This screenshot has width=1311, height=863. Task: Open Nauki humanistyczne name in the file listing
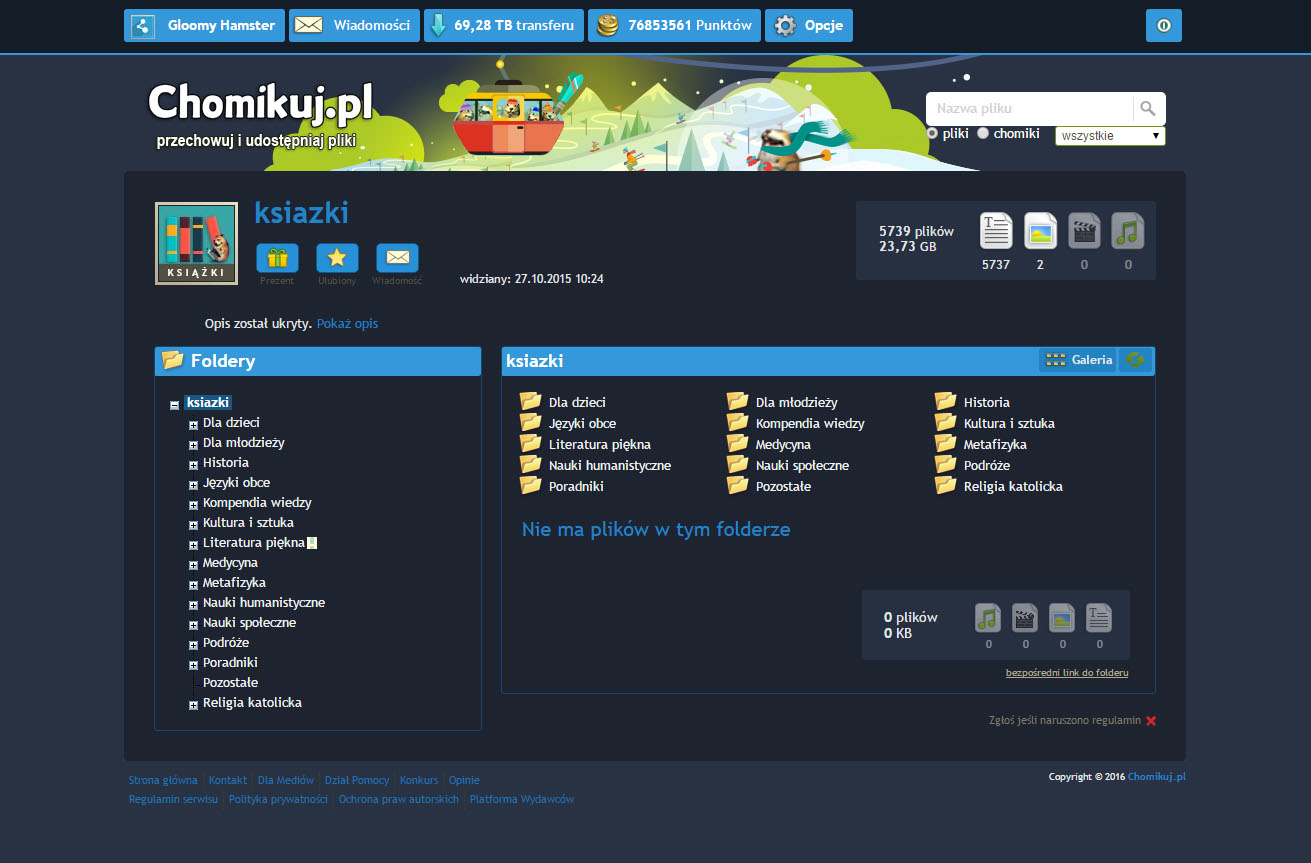click(610, 465)
